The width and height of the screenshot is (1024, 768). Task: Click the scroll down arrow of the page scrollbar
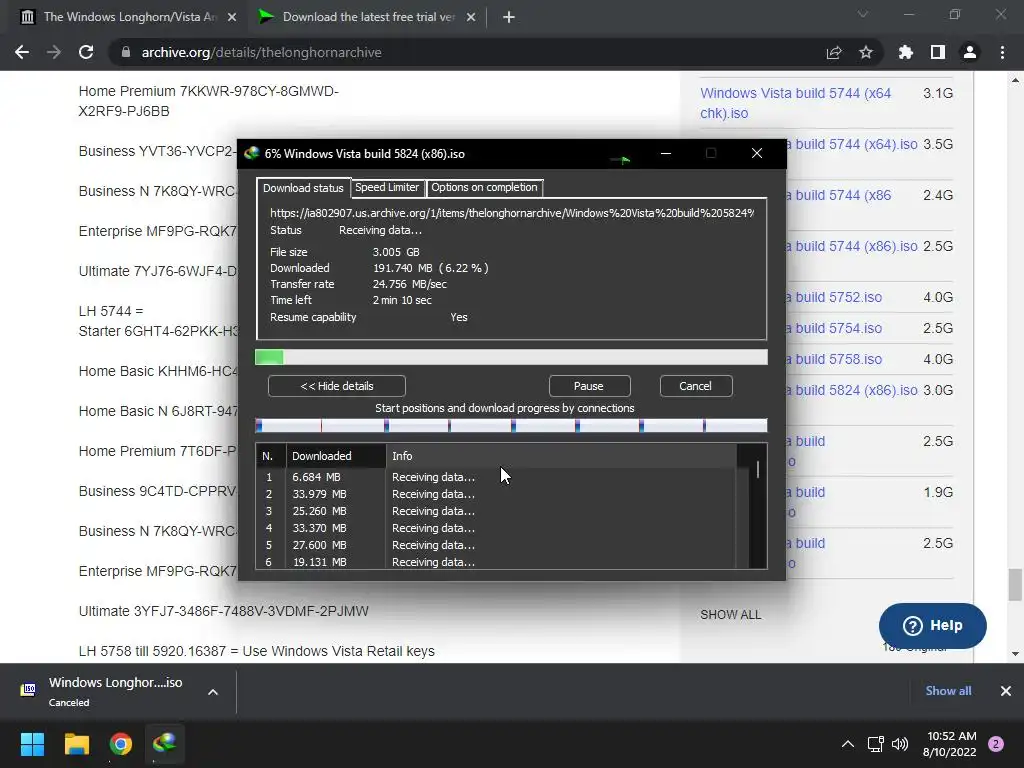pyautogui.click(x=1015, y=653)
